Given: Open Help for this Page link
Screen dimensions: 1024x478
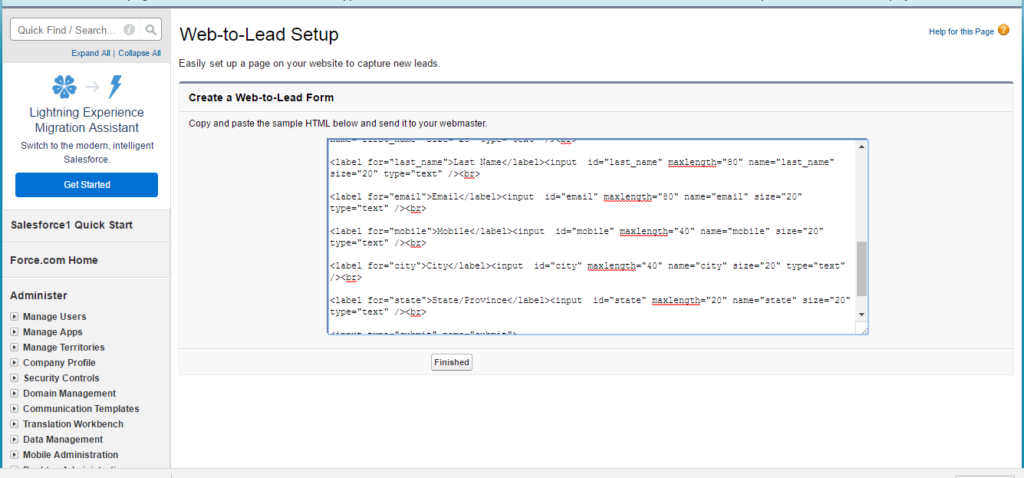Looking at the screenshot, I should click(x=961, y=31).
